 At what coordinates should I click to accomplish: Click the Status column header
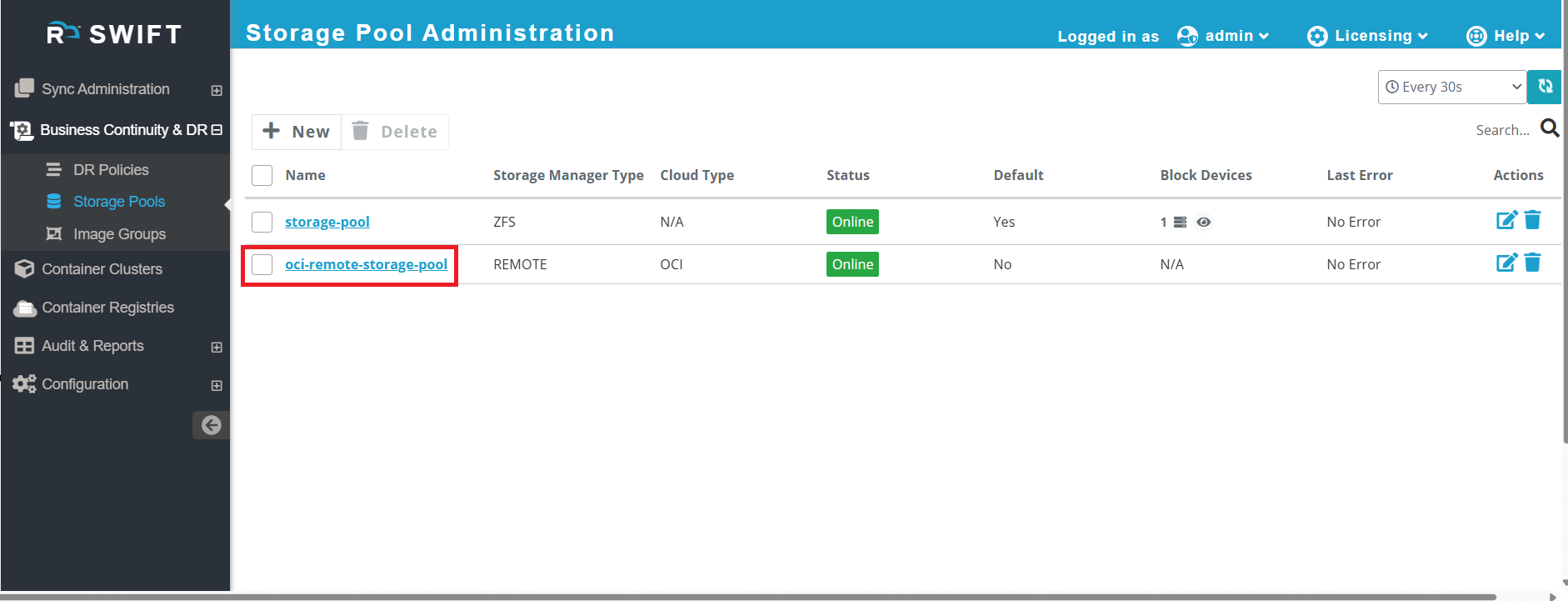point(847,175)
